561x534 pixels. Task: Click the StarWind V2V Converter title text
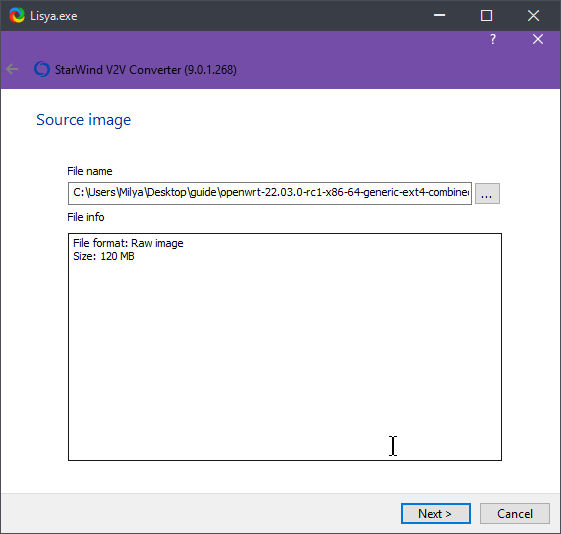146,69
